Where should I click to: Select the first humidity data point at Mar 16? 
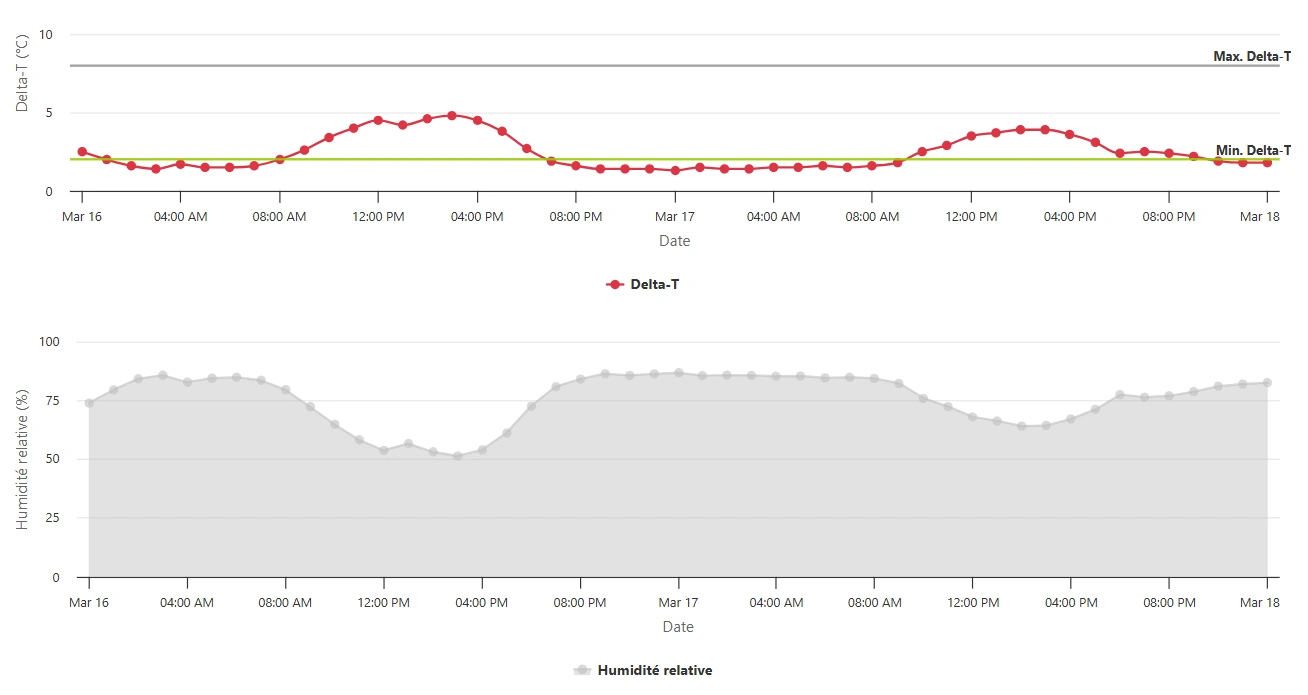pos(89,403)
